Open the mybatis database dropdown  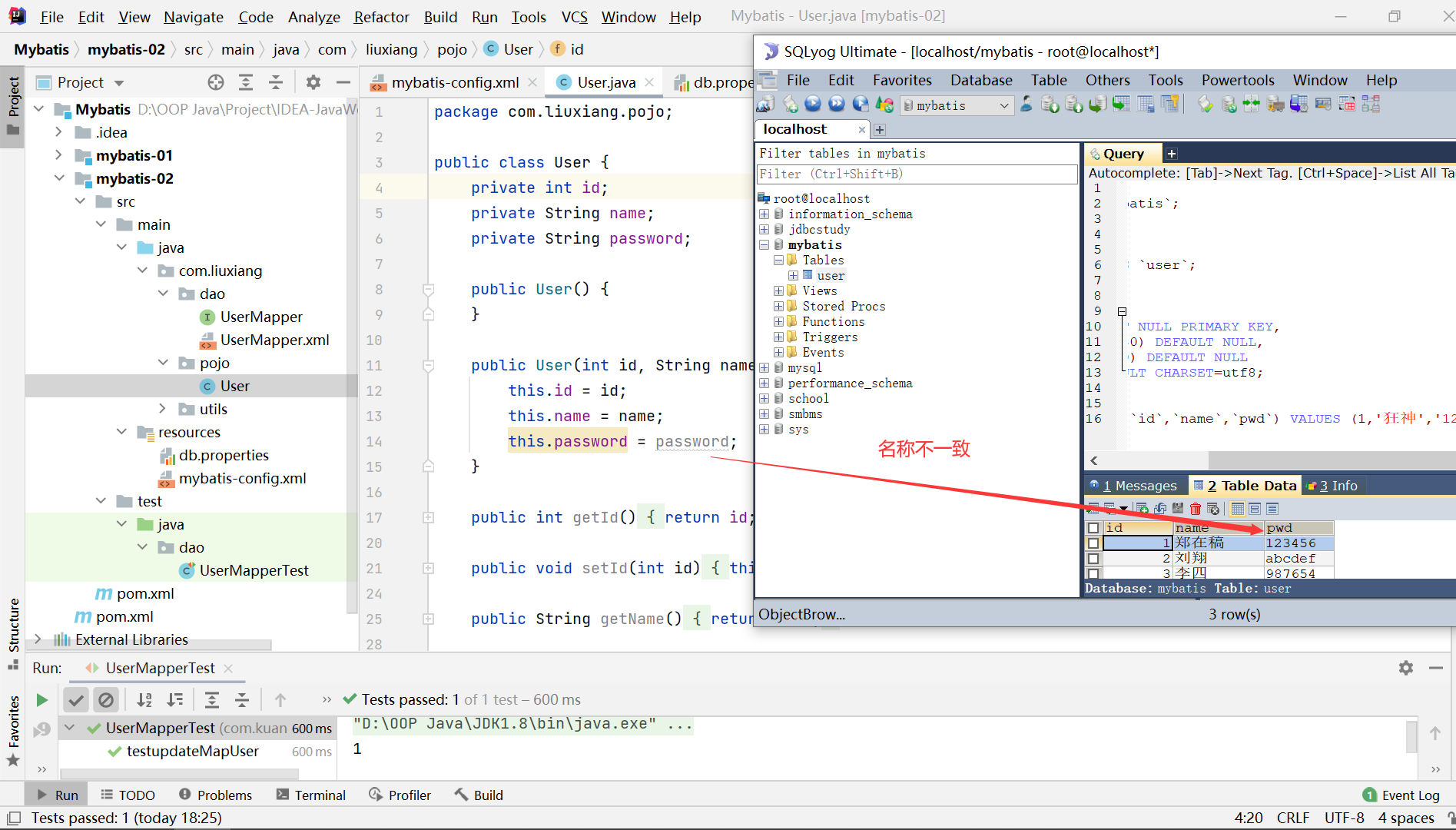coord(1003,106)
